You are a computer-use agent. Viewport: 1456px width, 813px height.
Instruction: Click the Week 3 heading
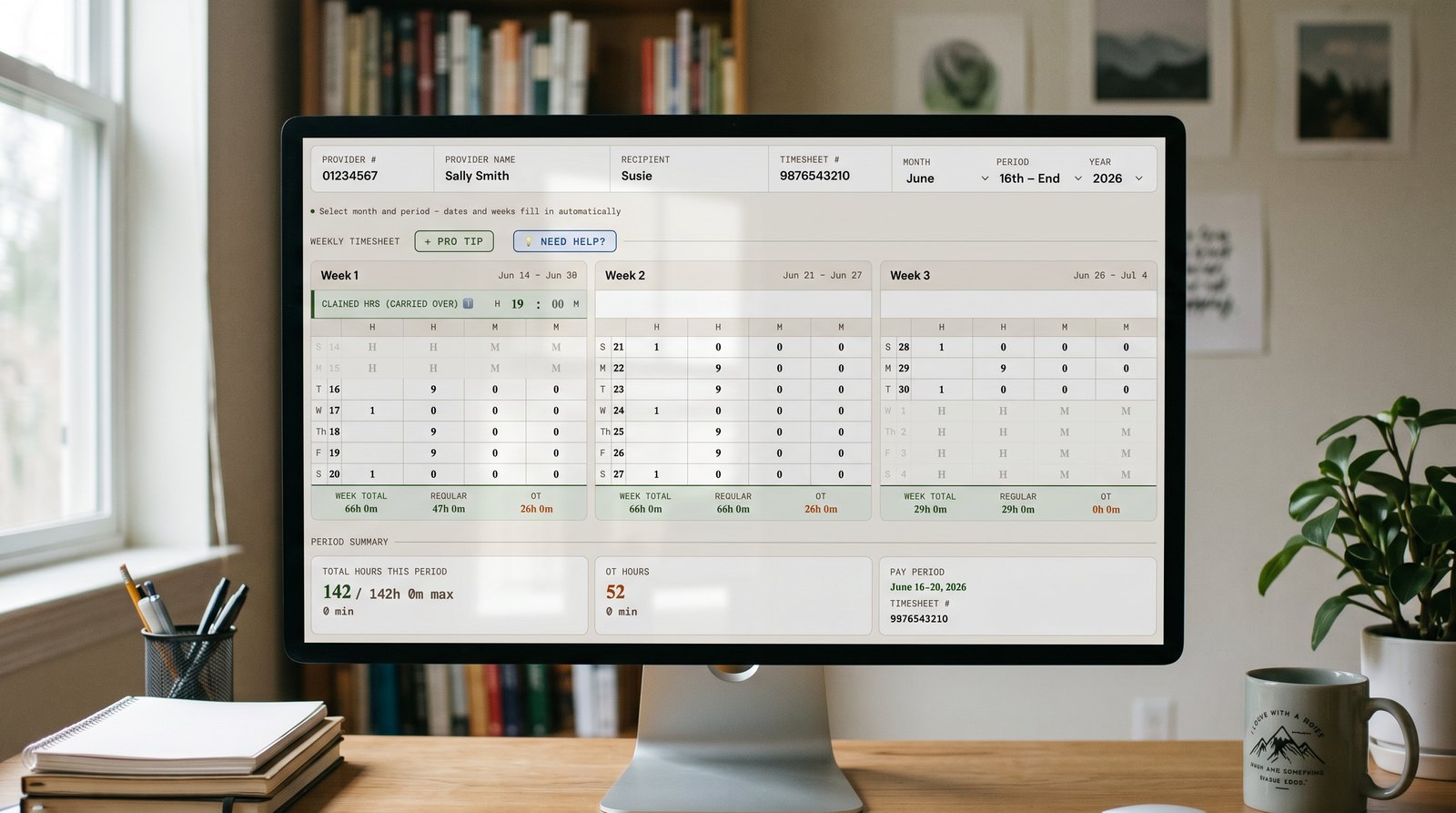[910, 275]
